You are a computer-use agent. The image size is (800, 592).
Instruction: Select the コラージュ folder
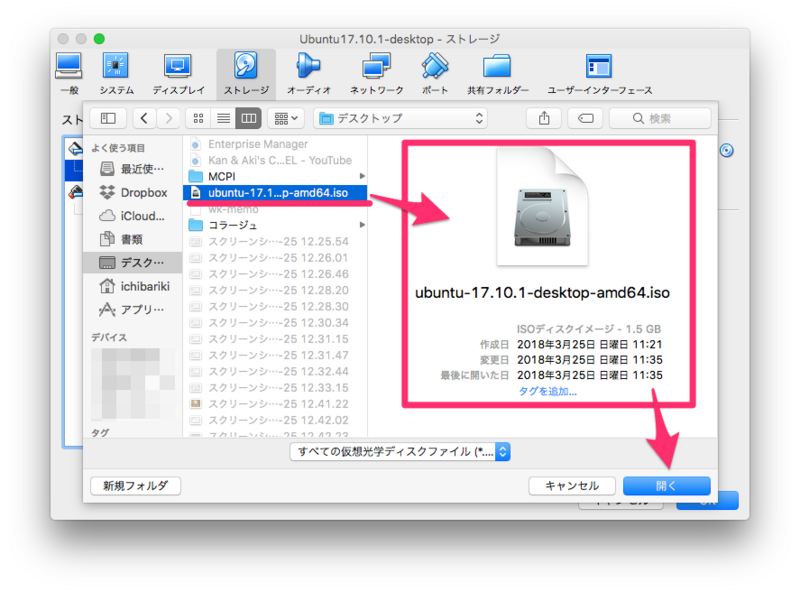(x=275, y=225)
